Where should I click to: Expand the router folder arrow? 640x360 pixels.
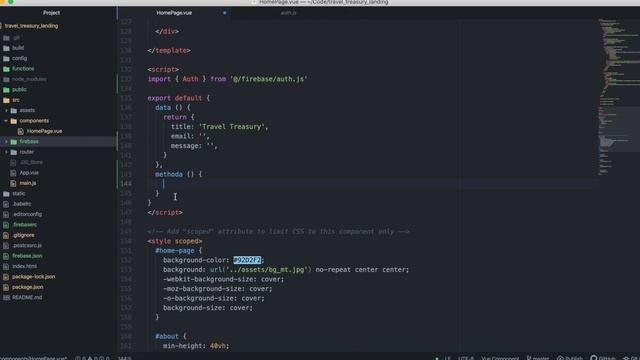(6, 152)
